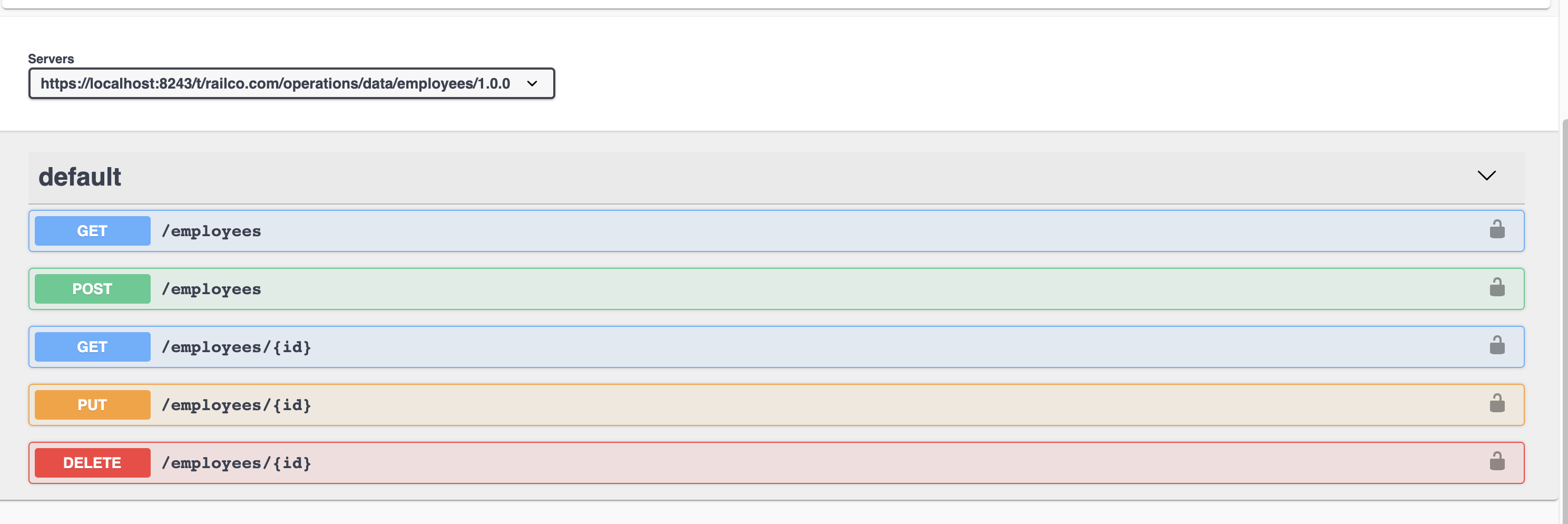Open the padlock on DELETE /employees/{id}
This screenshot has width=1568, height=524.
coord(1497,462)
